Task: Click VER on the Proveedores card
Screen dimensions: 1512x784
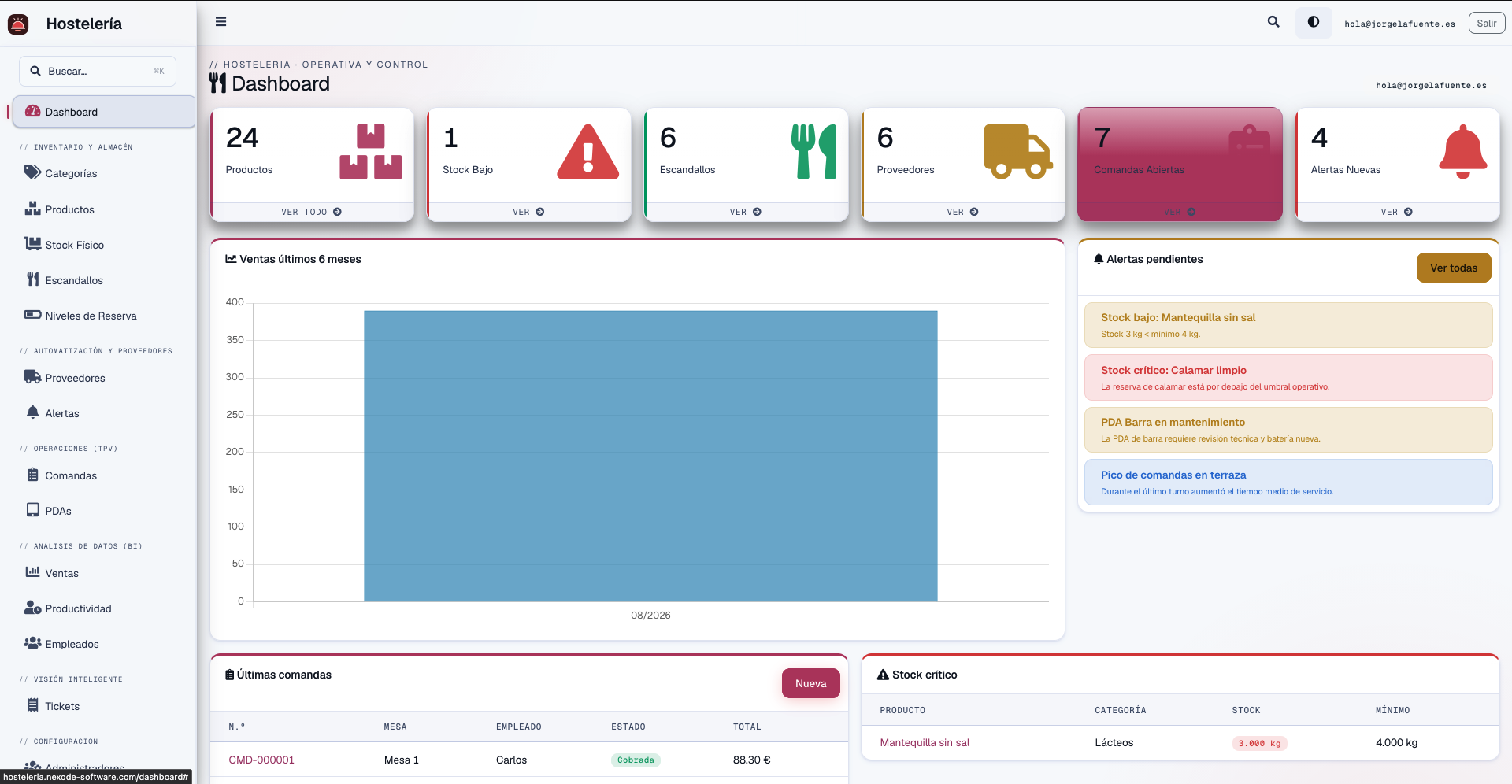Action: click(x=962, y=212)
